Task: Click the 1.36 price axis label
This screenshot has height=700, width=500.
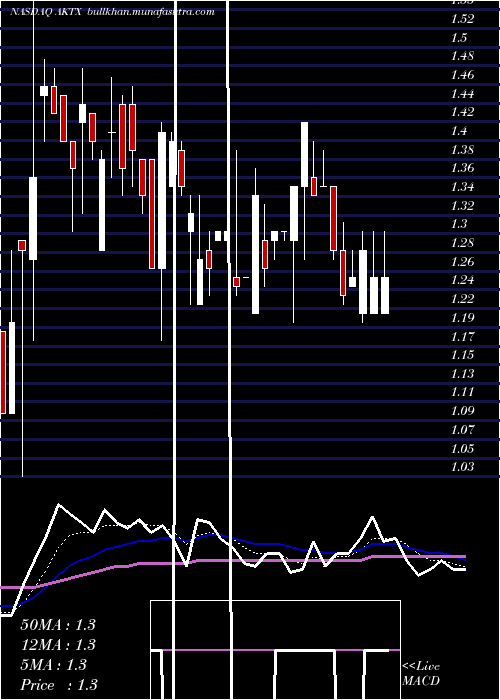Action: (462, 168)
